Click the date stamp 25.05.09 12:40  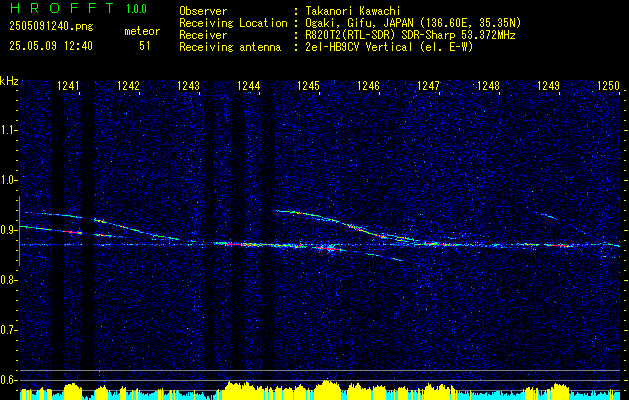tap(51, 46)
